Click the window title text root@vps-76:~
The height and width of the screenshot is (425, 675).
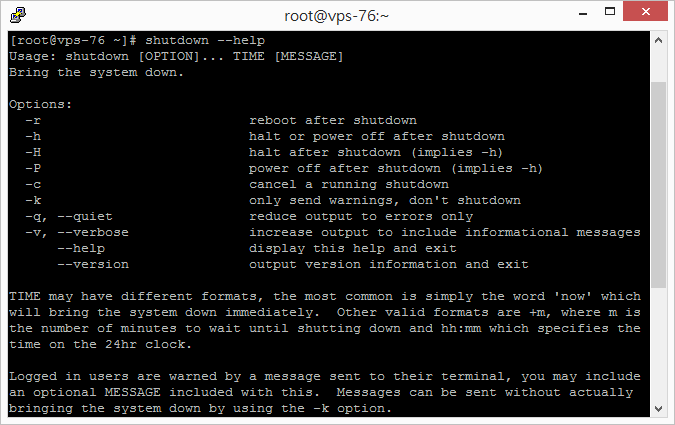tap(336, 16)
